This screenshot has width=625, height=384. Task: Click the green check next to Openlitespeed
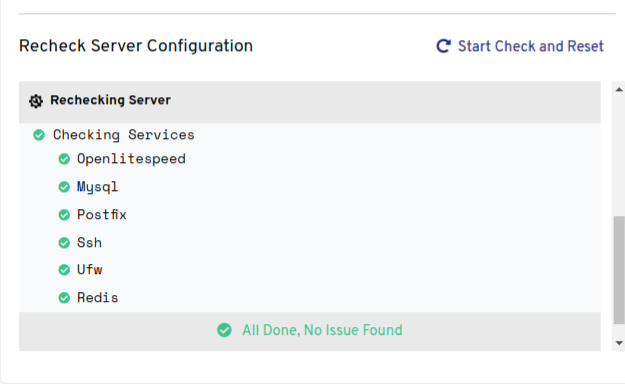coord(64,159)
